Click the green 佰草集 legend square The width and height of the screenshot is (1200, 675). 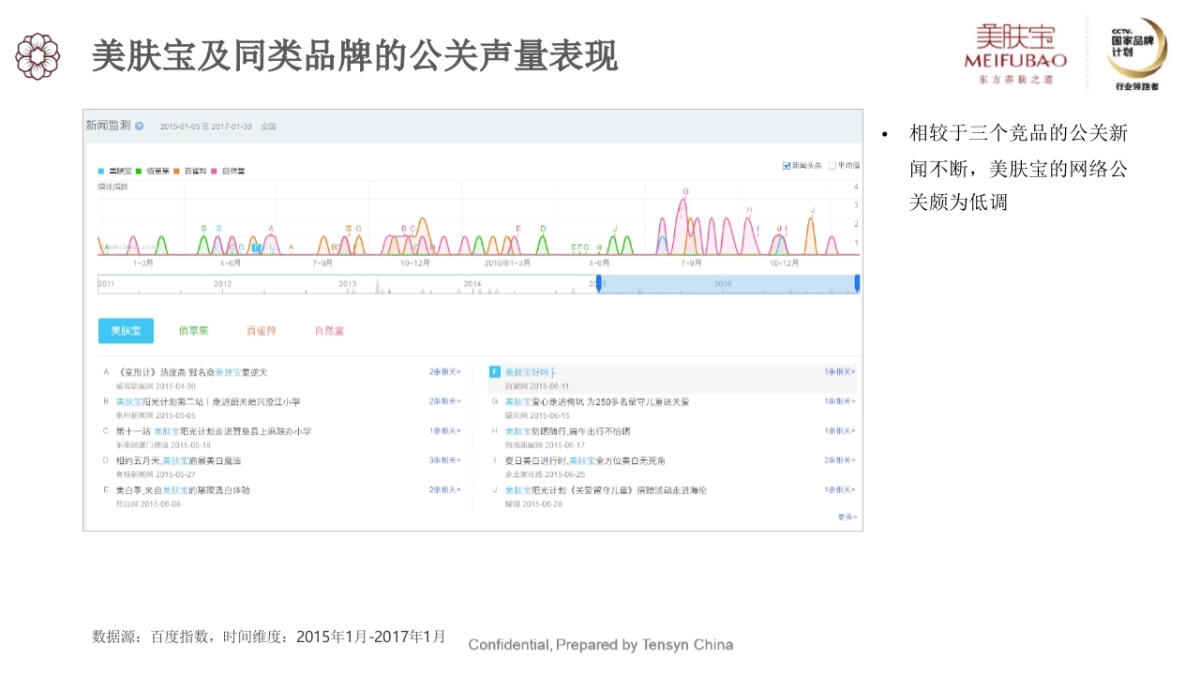pyautogui.click(x=138, y=171)
